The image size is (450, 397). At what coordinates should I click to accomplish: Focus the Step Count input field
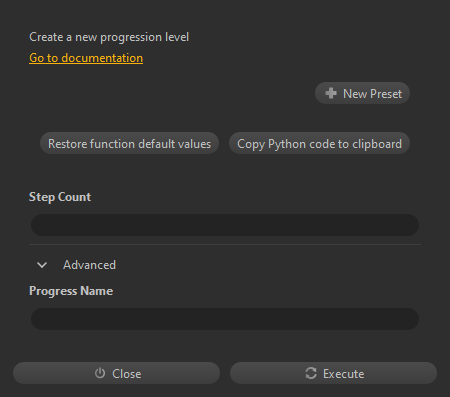coord(225,225)
